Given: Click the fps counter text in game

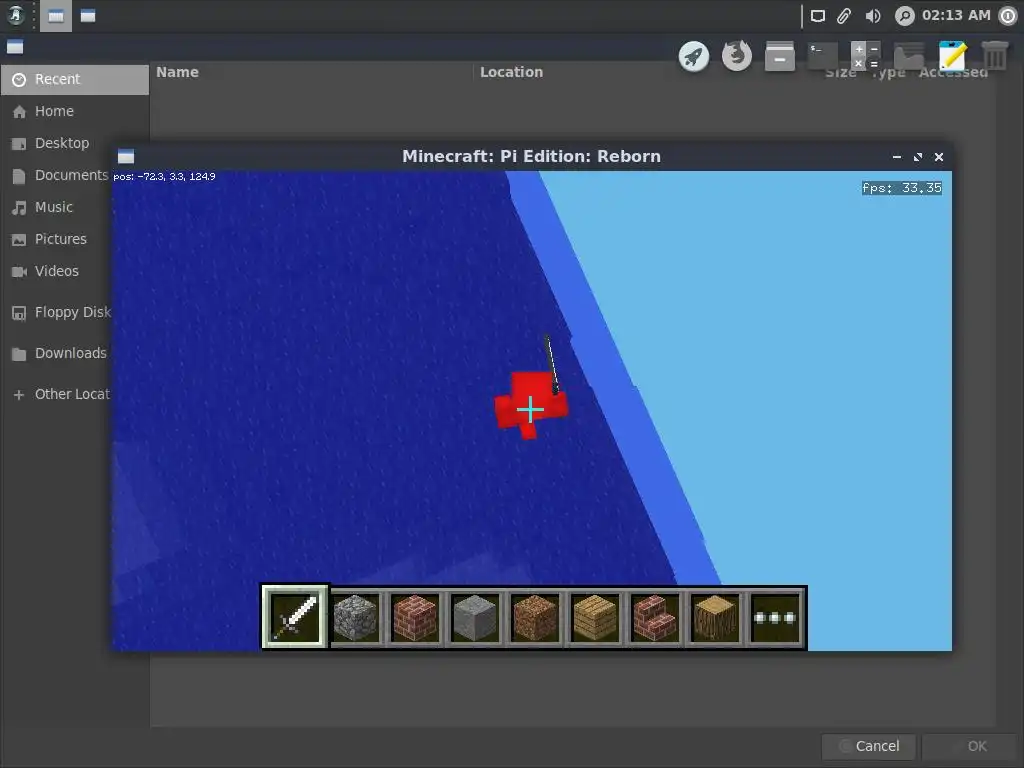Looking at the screenshot, I should point(901,188).
